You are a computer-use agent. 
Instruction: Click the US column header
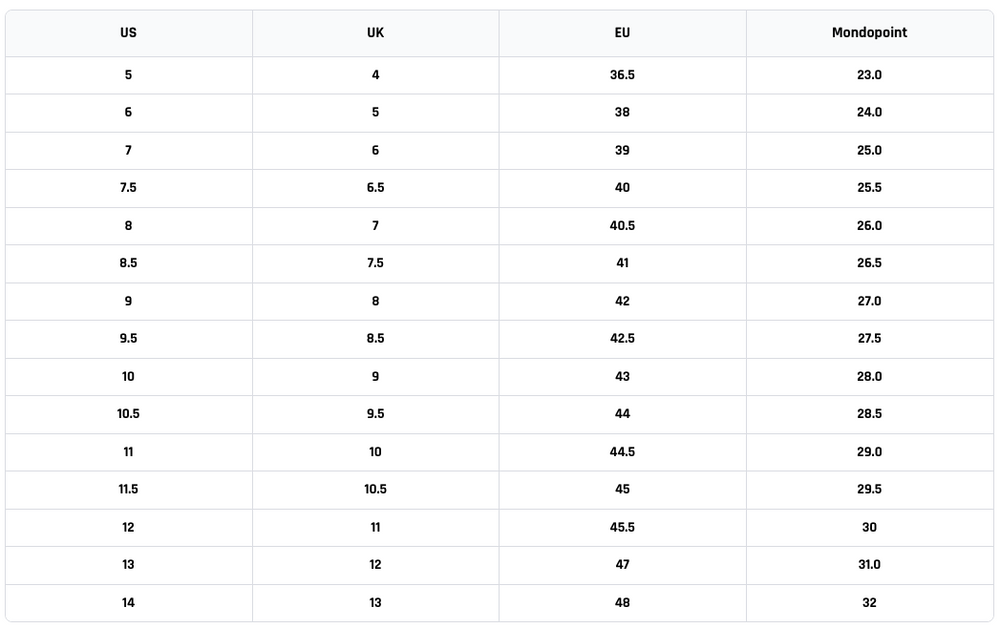pyautogui.click(x=128, y=33)
